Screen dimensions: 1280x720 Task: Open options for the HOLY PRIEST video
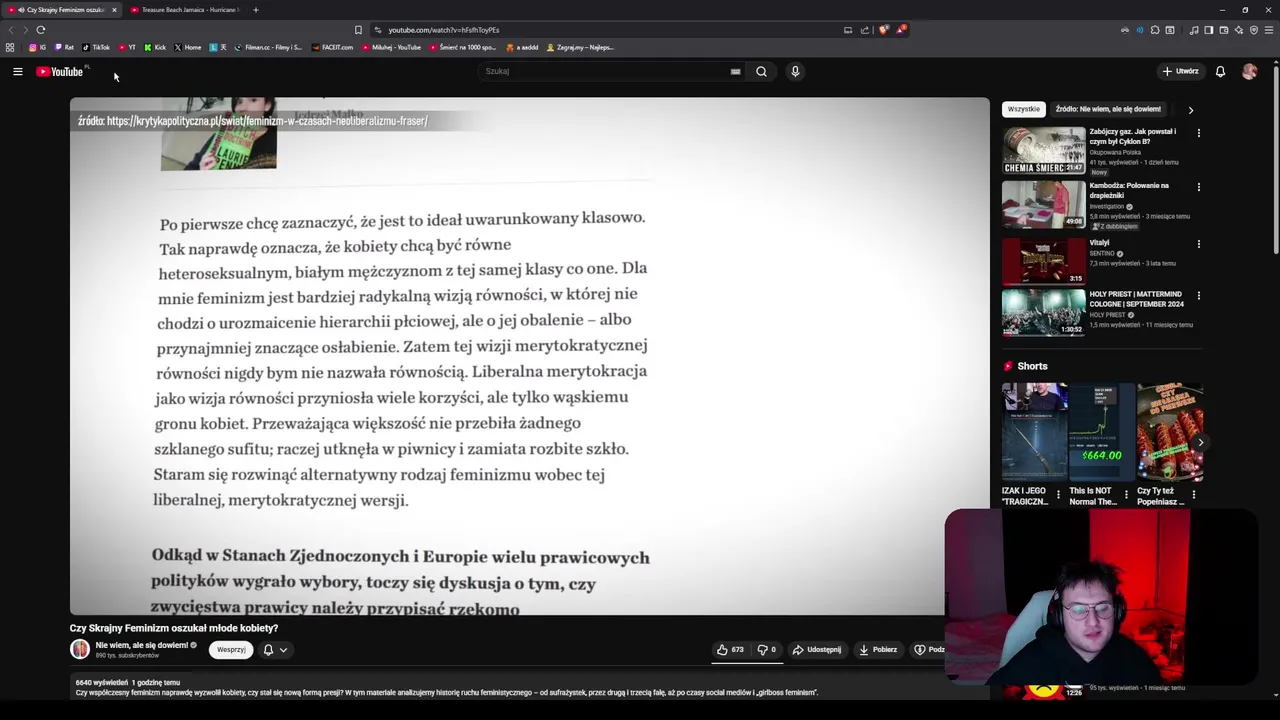click(x=1199, y=296)
